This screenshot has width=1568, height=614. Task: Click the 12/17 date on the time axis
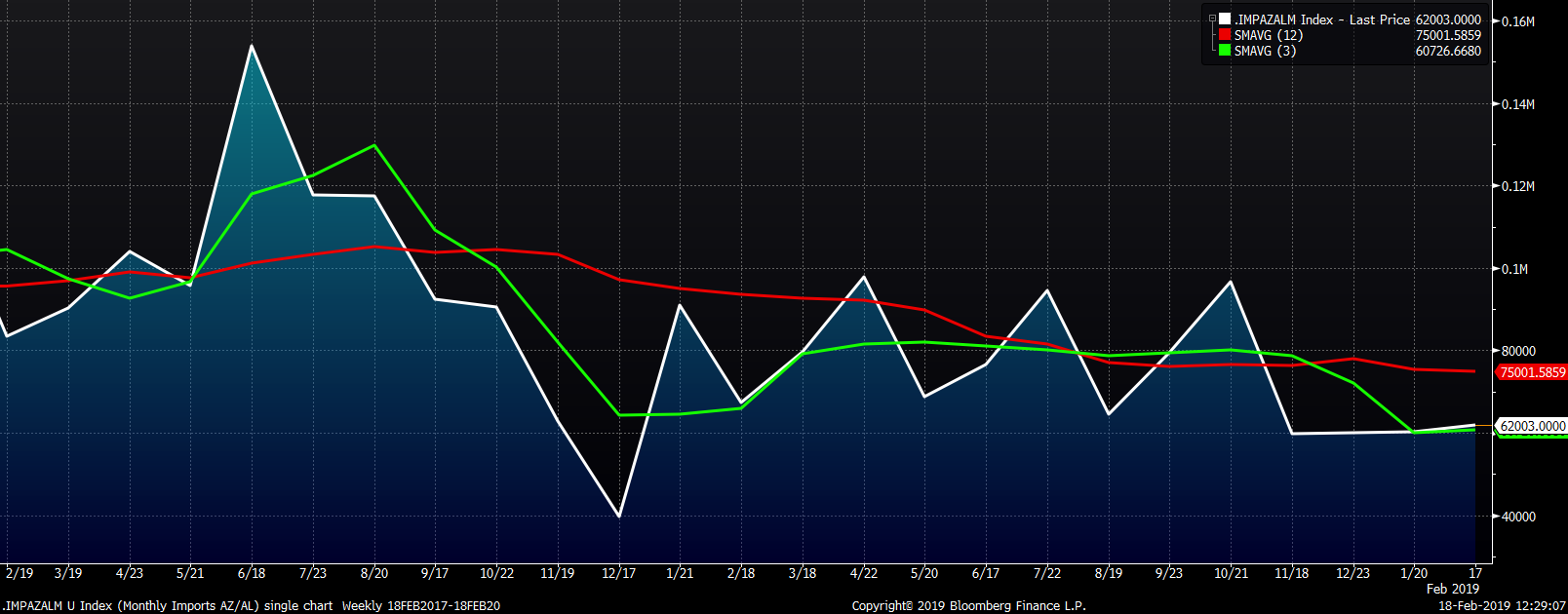(x=619, y=573)
